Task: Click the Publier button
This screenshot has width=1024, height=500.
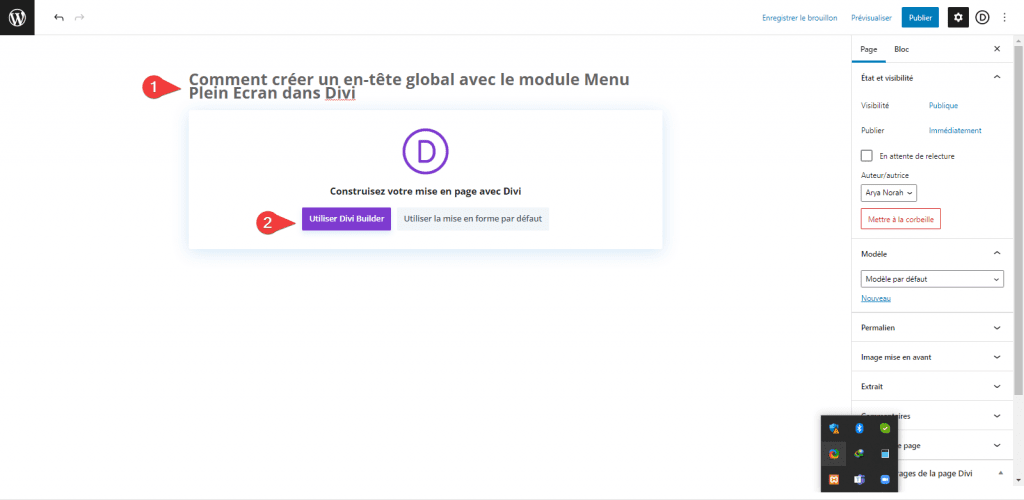Action: click(x=920, y=18)
